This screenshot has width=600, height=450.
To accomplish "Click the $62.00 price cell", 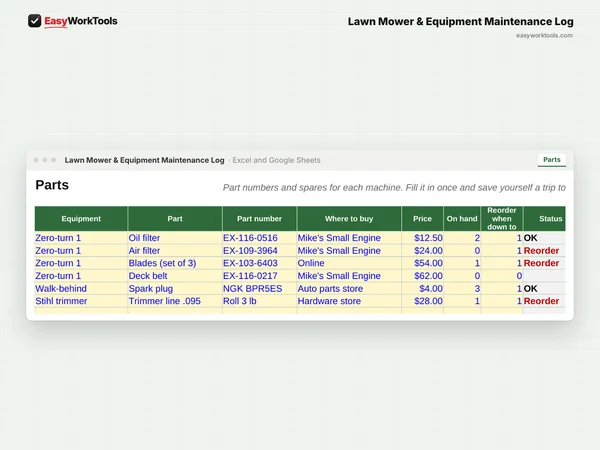I will tap(422, 276).
